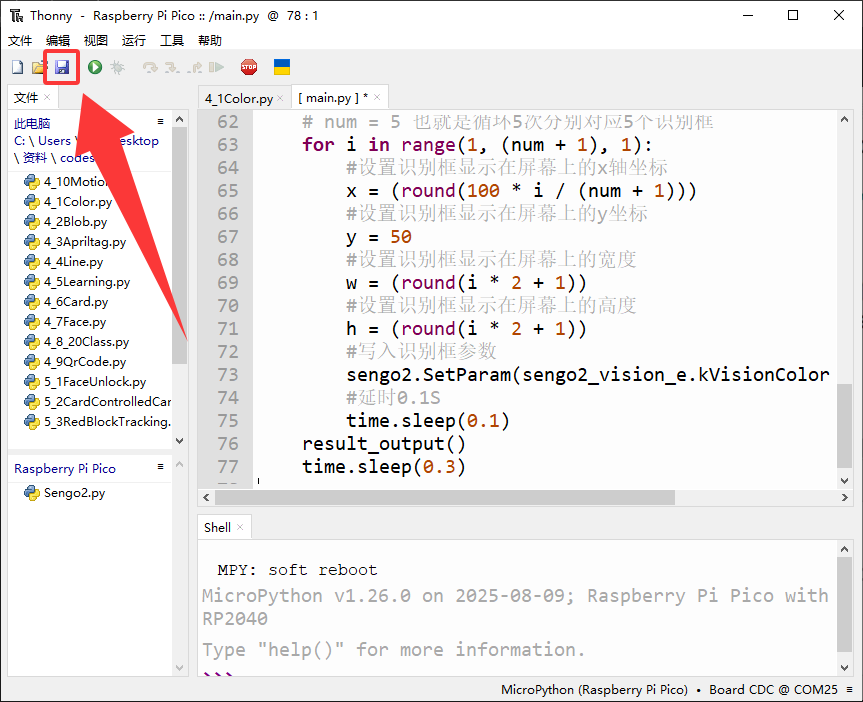The height and width of the screenshot is (702, 863).
Task: Click in the Shell output area
Action: [x=517, y=608]
